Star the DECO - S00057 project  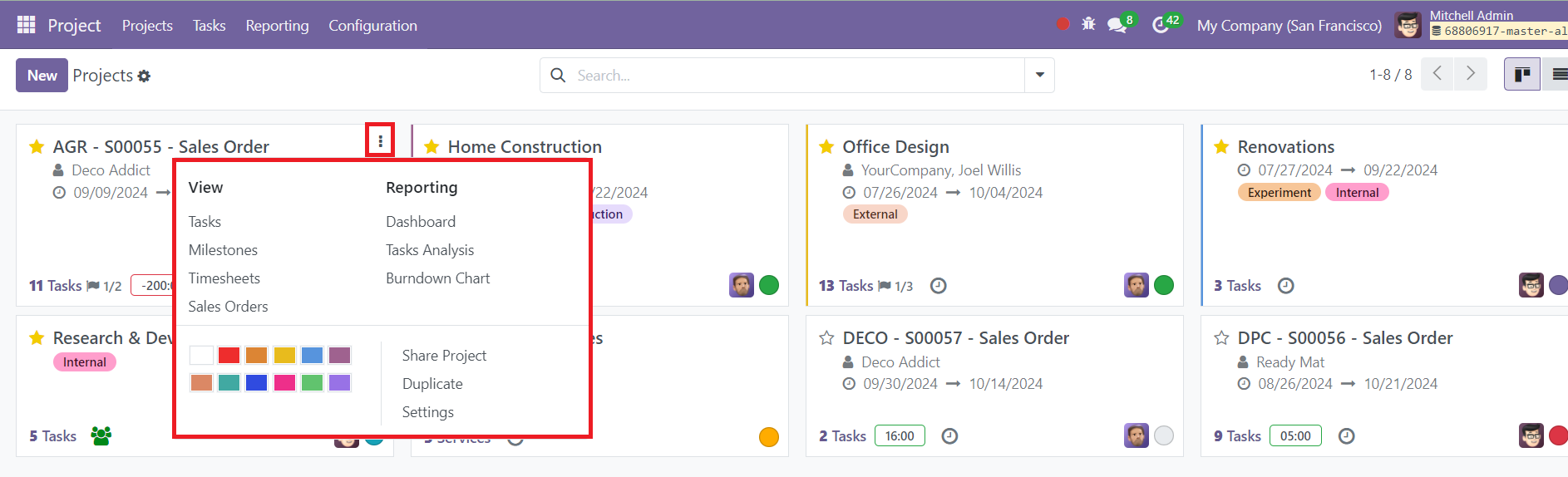(826, 338)
